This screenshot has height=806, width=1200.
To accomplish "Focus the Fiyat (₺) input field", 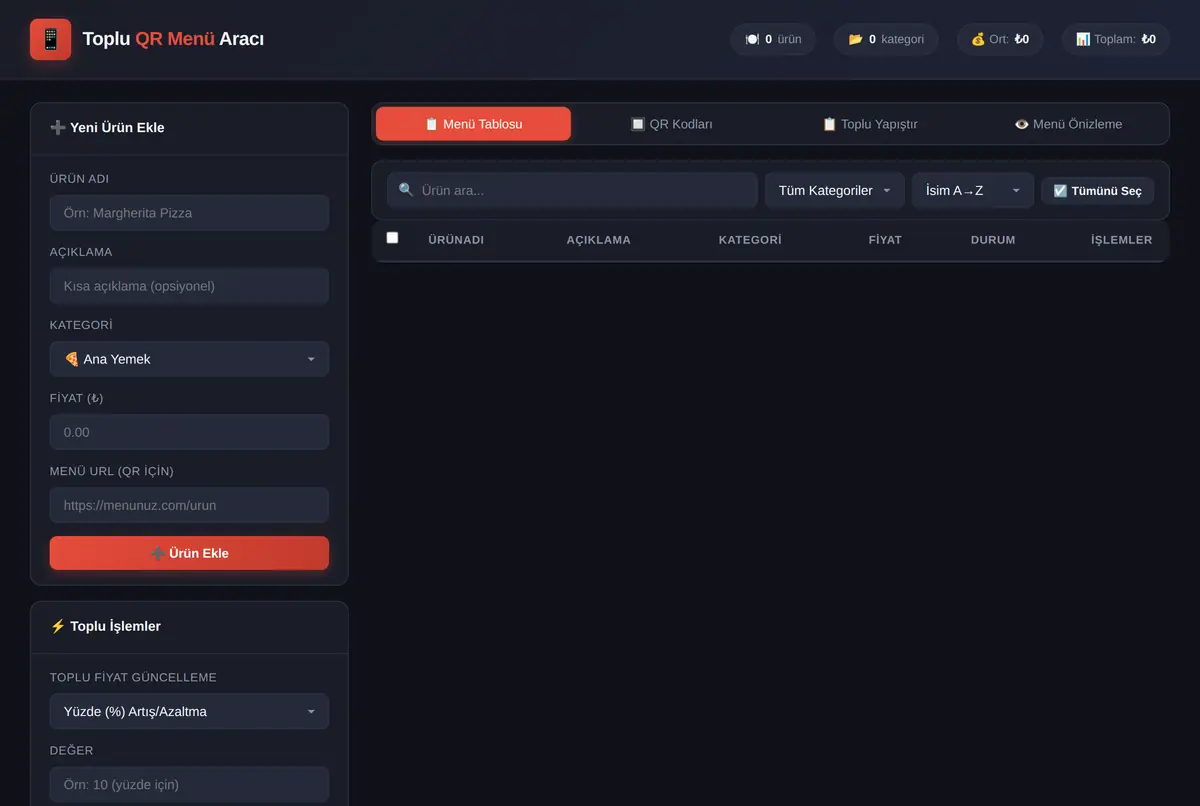I will (189, 432).
